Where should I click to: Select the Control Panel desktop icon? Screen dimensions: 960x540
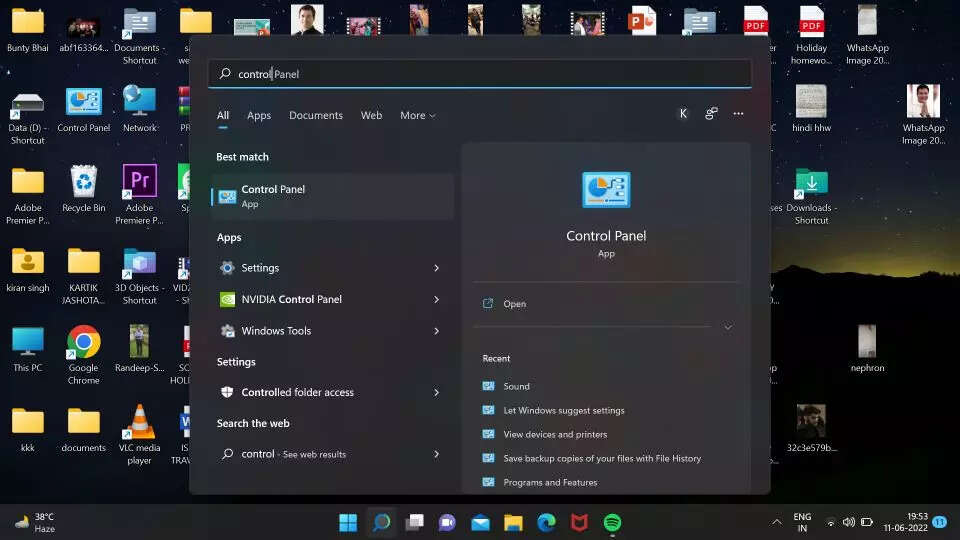coord(84,109)
